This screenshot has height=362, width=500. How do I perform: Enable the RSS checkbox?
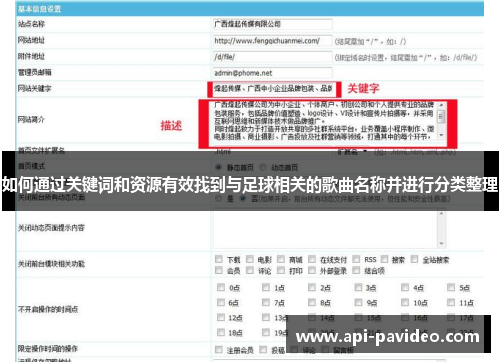click(x=356, y=259)
